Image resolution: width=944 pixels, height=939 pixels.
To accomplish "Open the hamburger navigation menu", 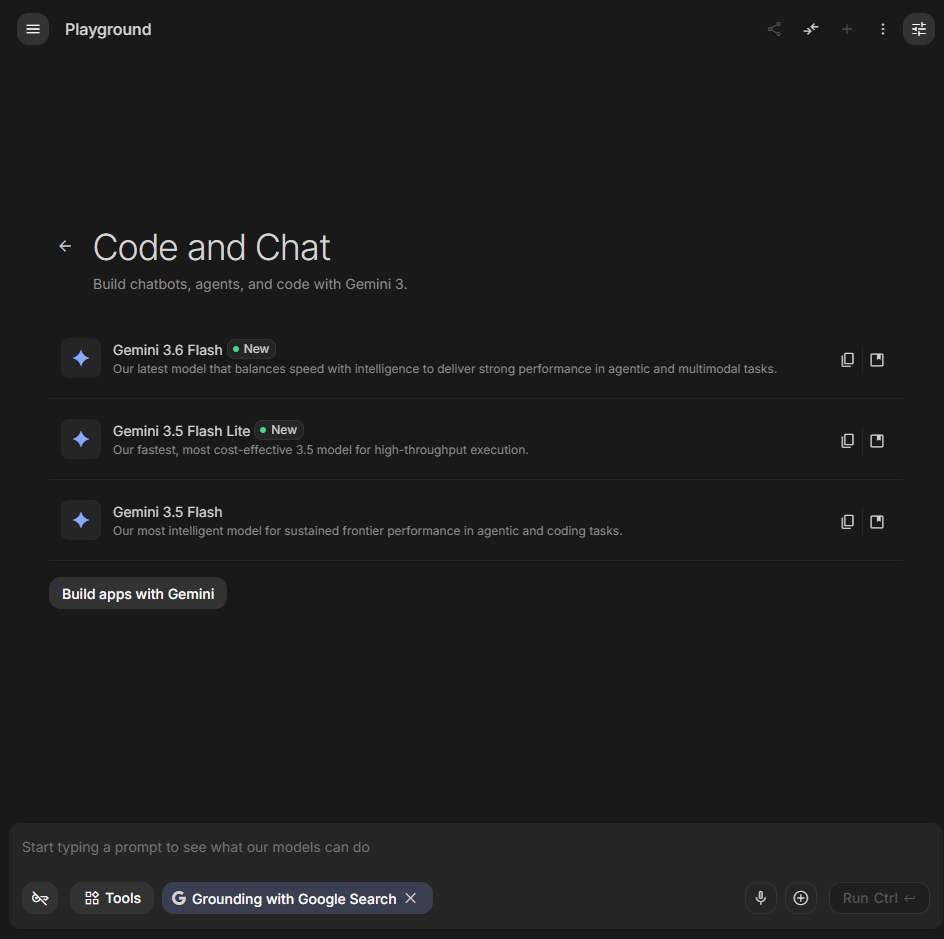I will (33, 29).
